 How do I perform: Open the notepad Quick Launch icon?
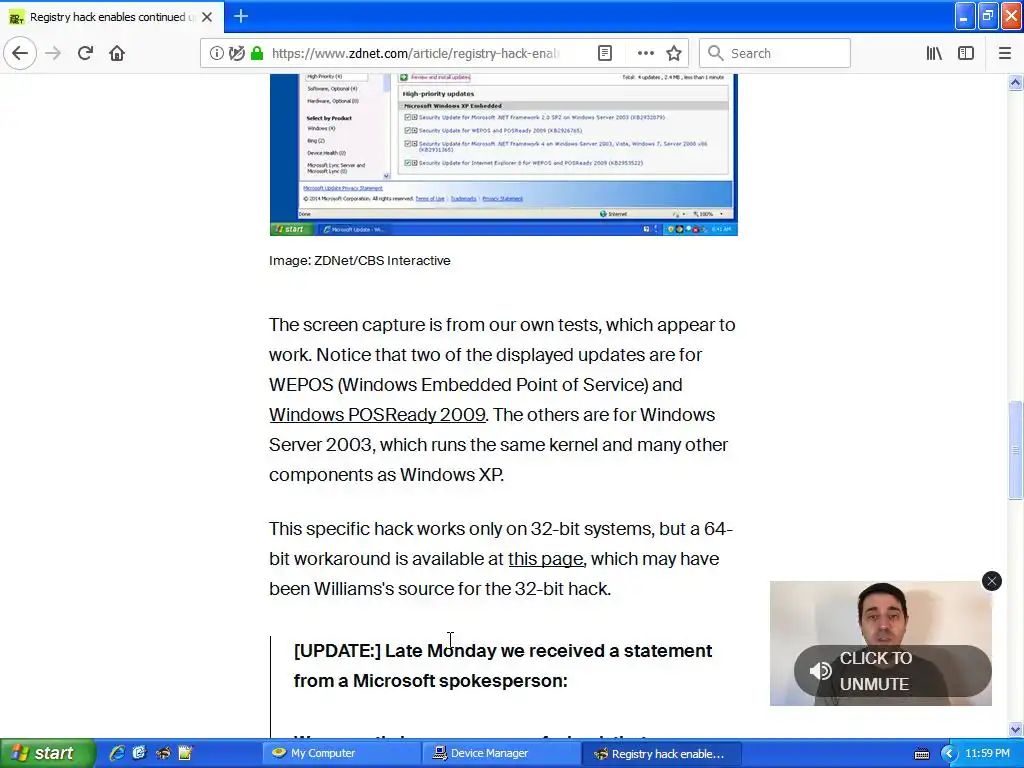click(x=185, y=754)
